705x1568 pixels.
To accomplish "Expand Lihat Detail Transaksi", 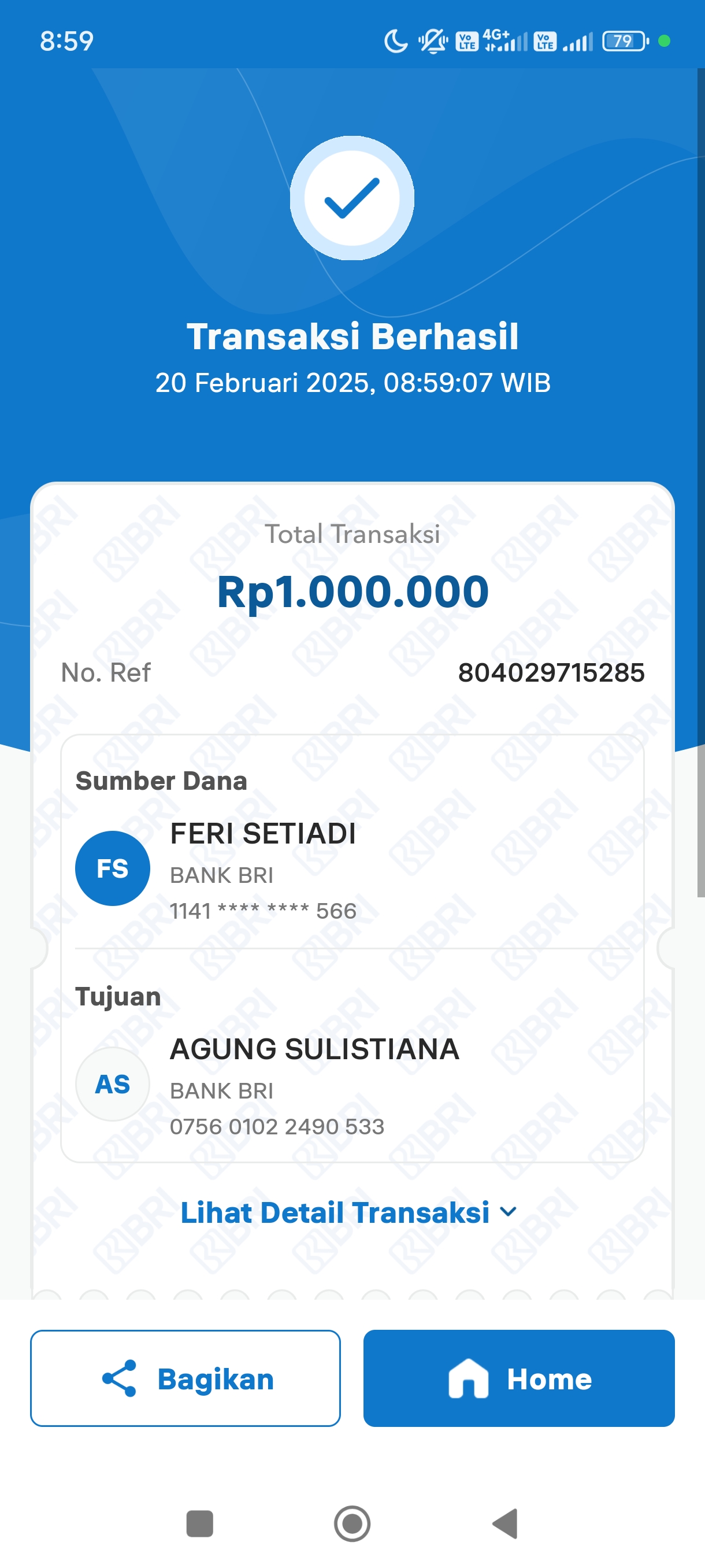I will tap(335, 1212).
